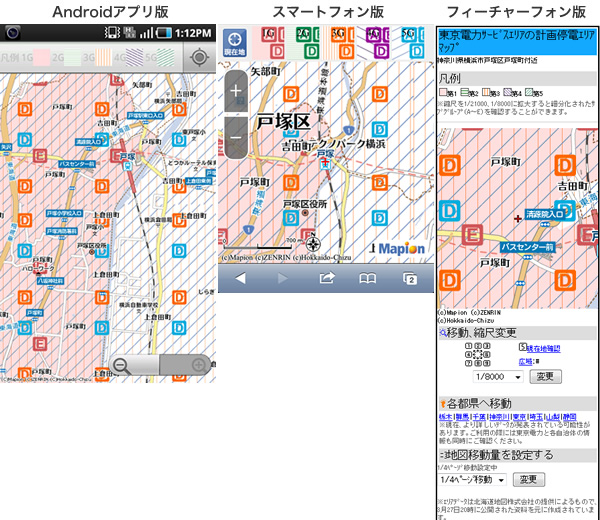Tap 戸塚区役所 label on smartphone map
Image resolution: width=600 pixels, height=520 pixels.
pyautogui.click(x=305, y=204)
